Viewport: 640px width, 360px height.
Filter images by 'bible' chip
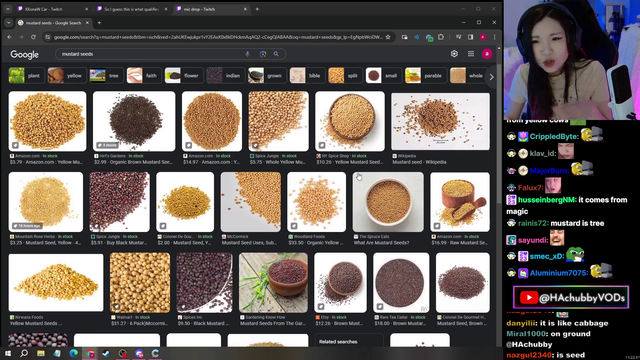[307, 76]
